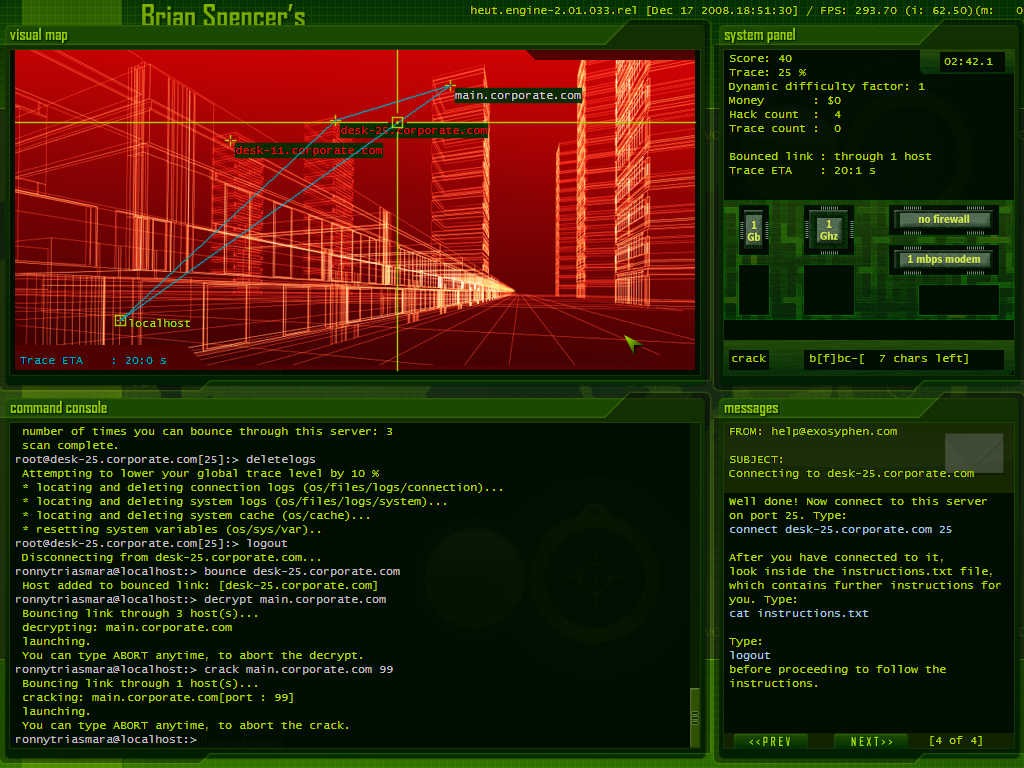The image size is (1024, 768).
Task: Click the 1 Ghz CPU chip
Action: pos(828,231)
